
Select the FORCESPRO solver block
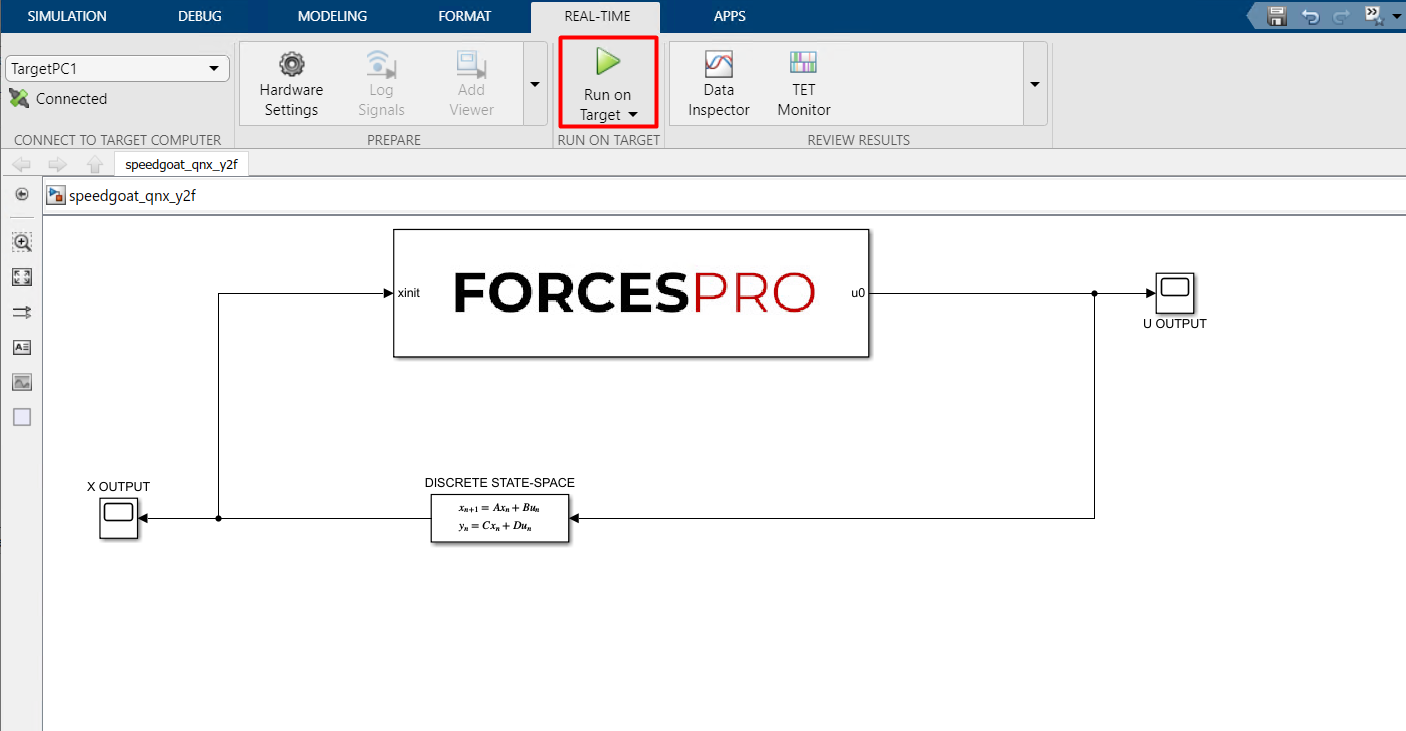point(631,293)
